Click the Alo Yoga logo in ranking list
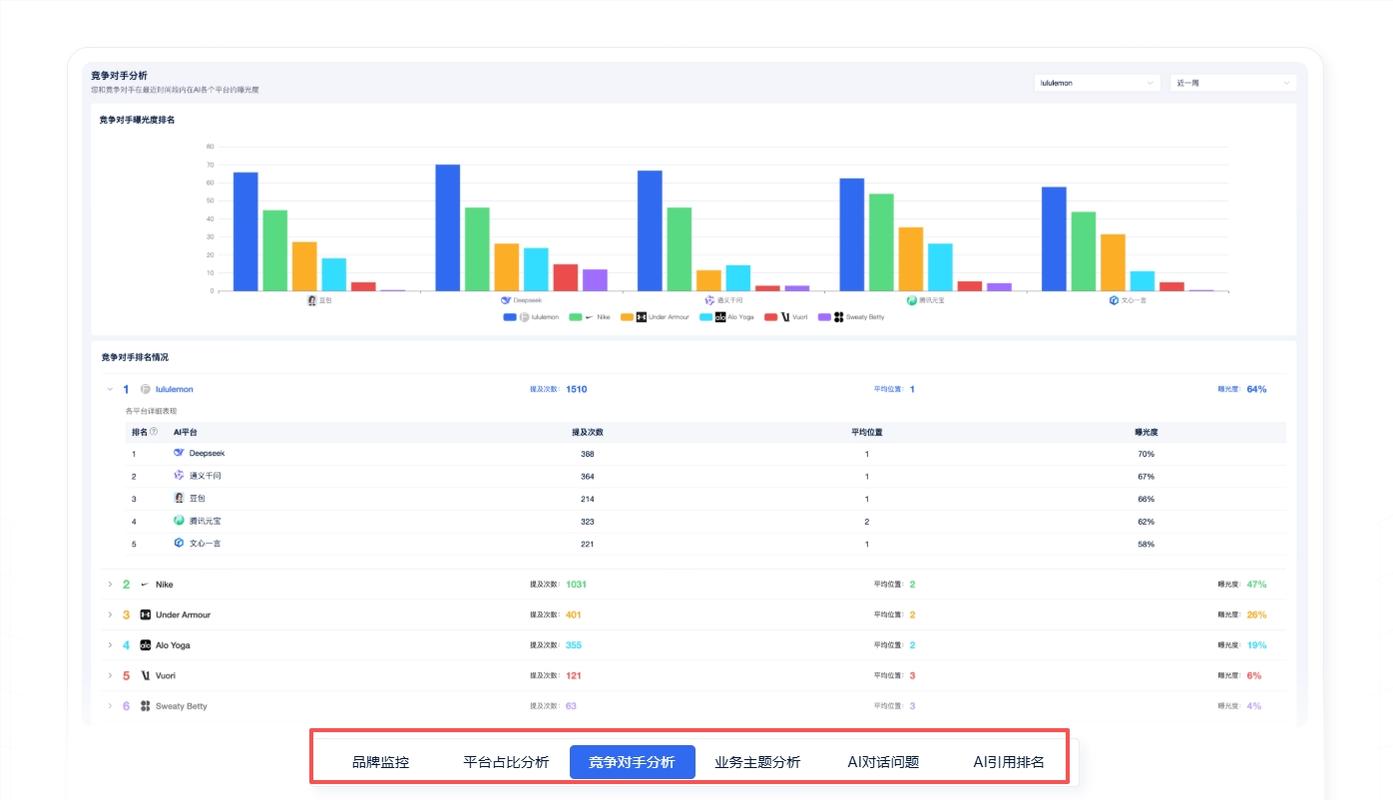This screenshot has height=800, width=1393. (x=145, y=645)
